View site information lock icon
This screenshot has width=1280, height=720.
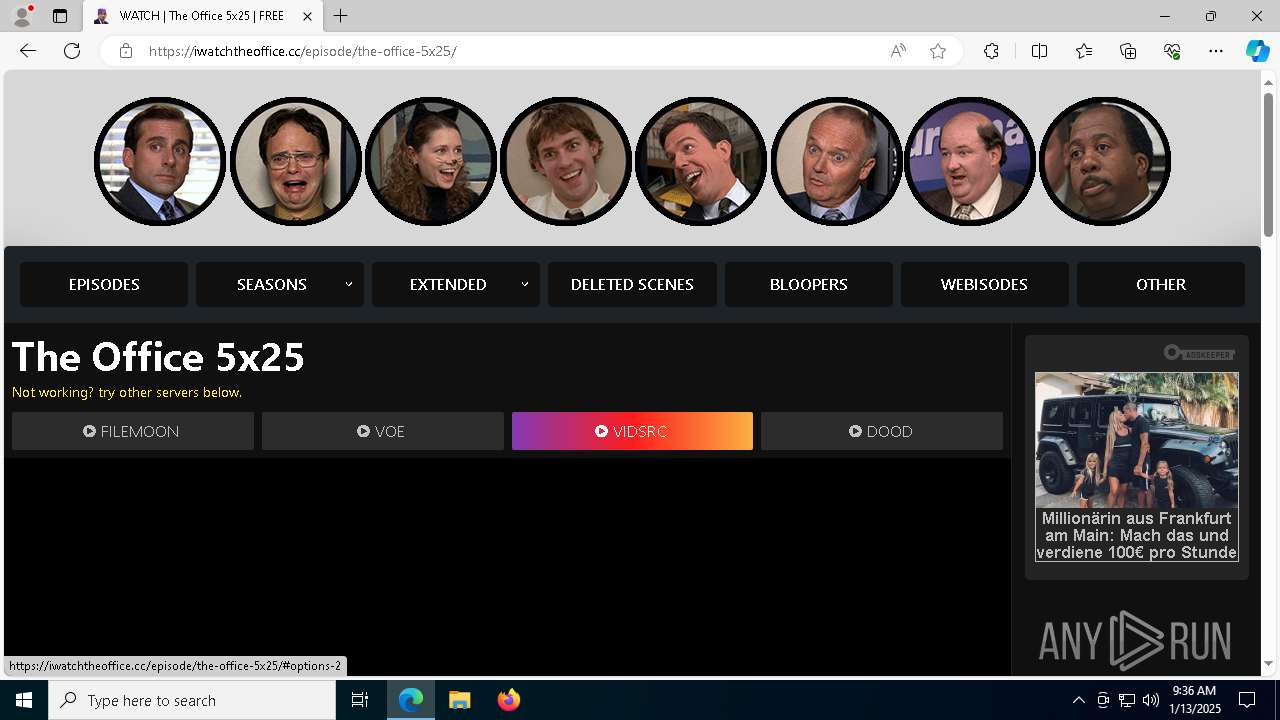click(x=126, y=51)
